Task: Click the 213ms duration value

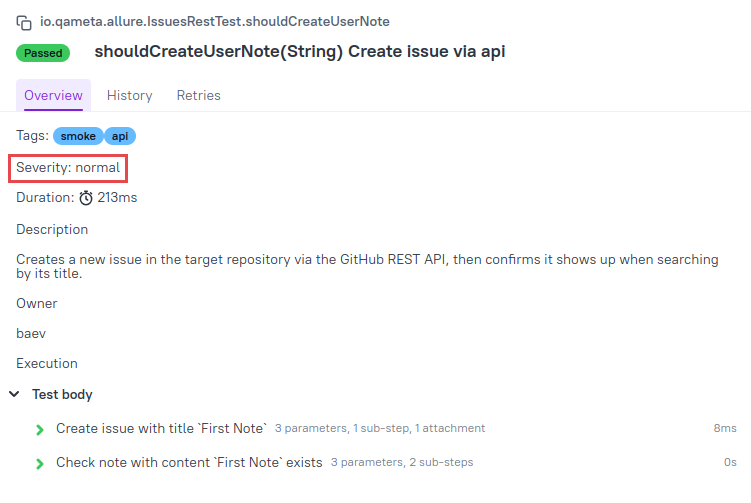Action: click(117, 197)
